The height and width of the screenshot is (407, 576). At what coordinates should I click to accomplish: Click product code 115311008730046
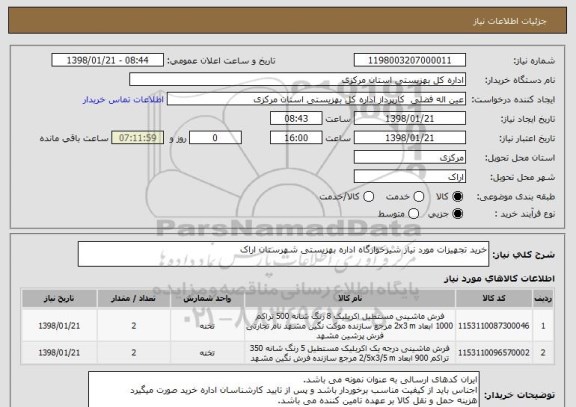point(494,326)
